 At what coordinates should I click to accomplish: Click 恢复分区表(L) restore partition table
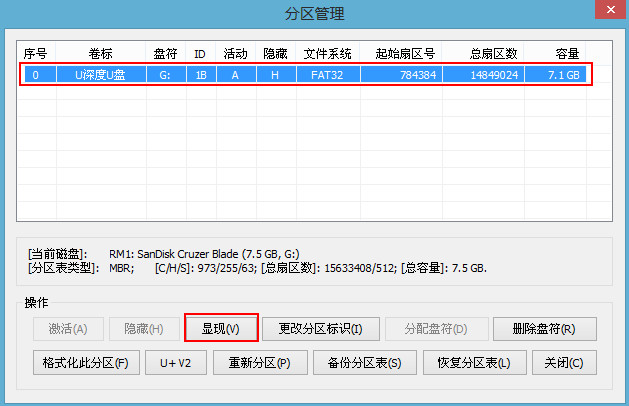pos(475,363)
